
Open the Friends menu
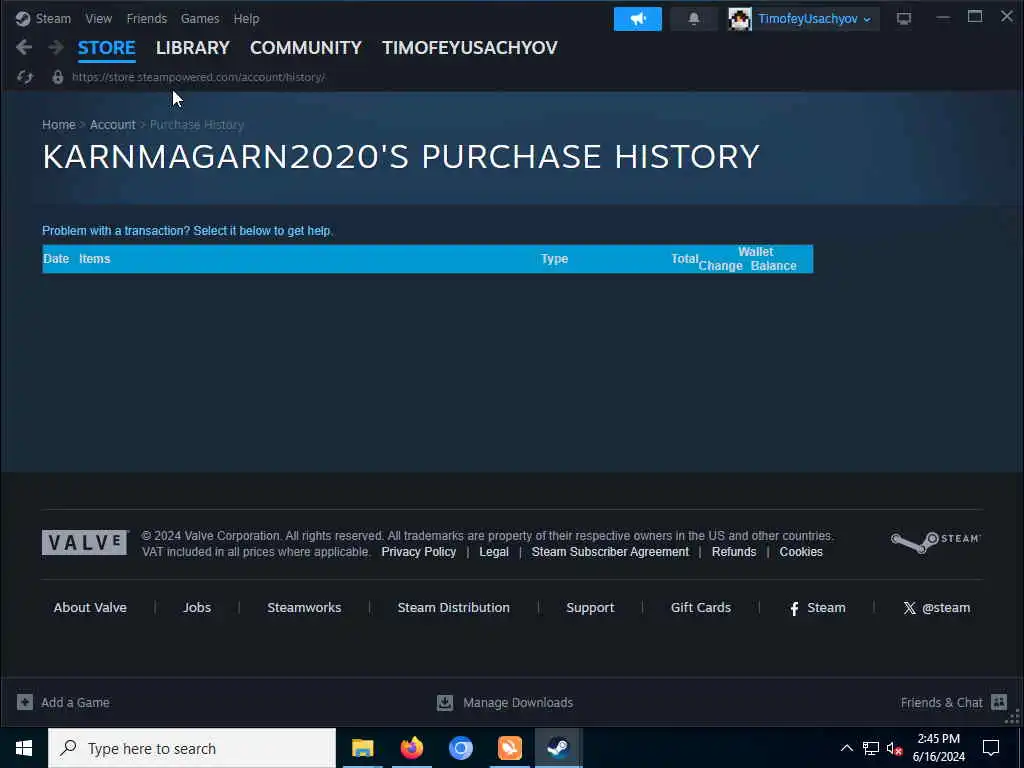(146, 19)
